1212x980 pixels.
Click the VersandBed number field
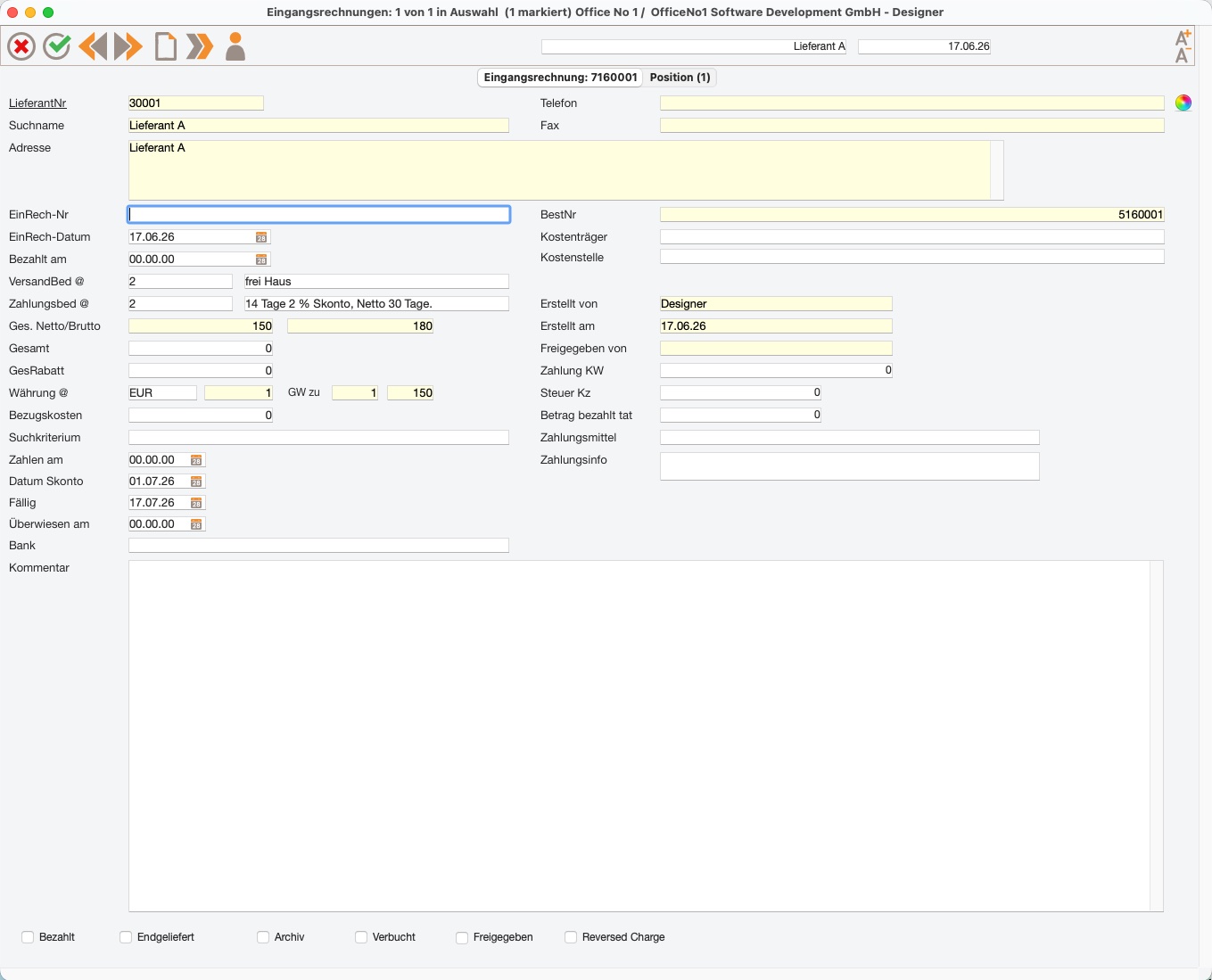(180, 282)
